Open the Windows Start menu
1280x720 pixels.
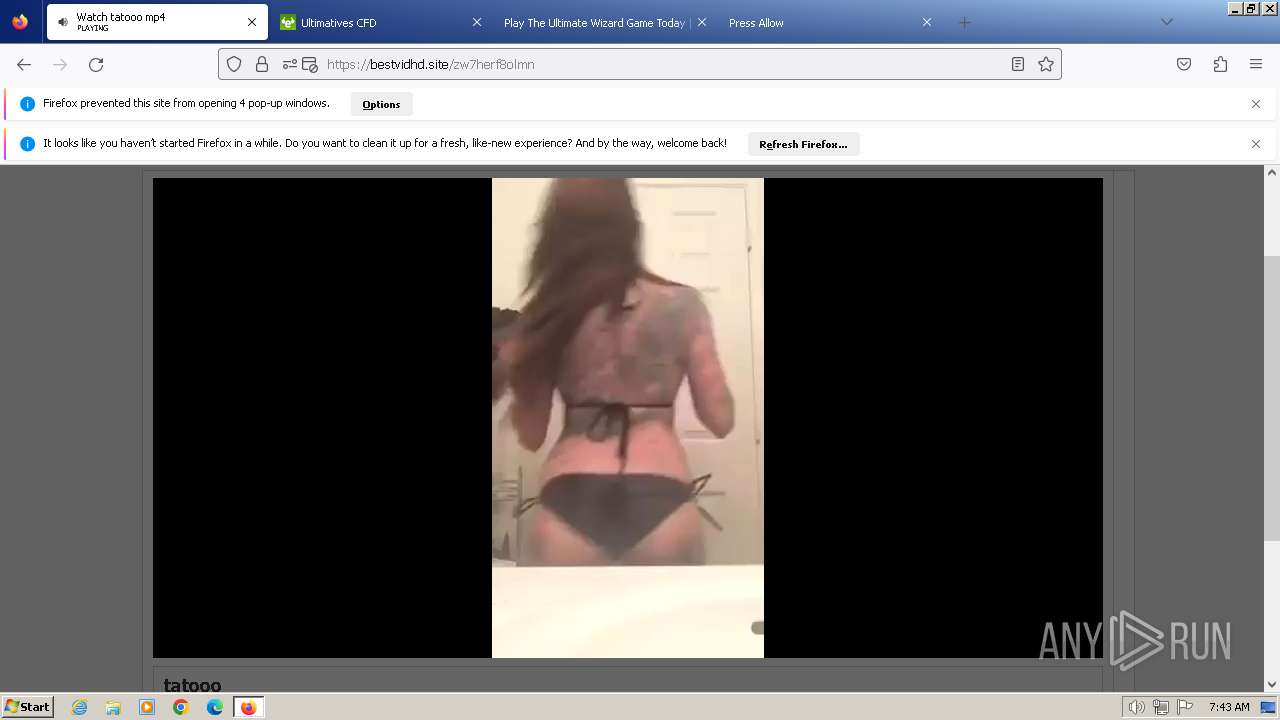(x=27, y=706)
